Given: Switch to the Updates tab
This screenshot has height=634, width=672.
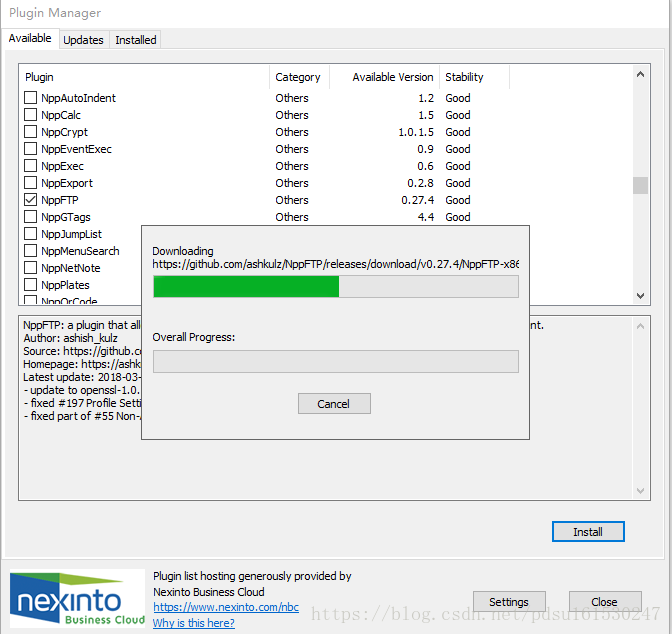Looking at the screenshot, I should coord(84,40).
